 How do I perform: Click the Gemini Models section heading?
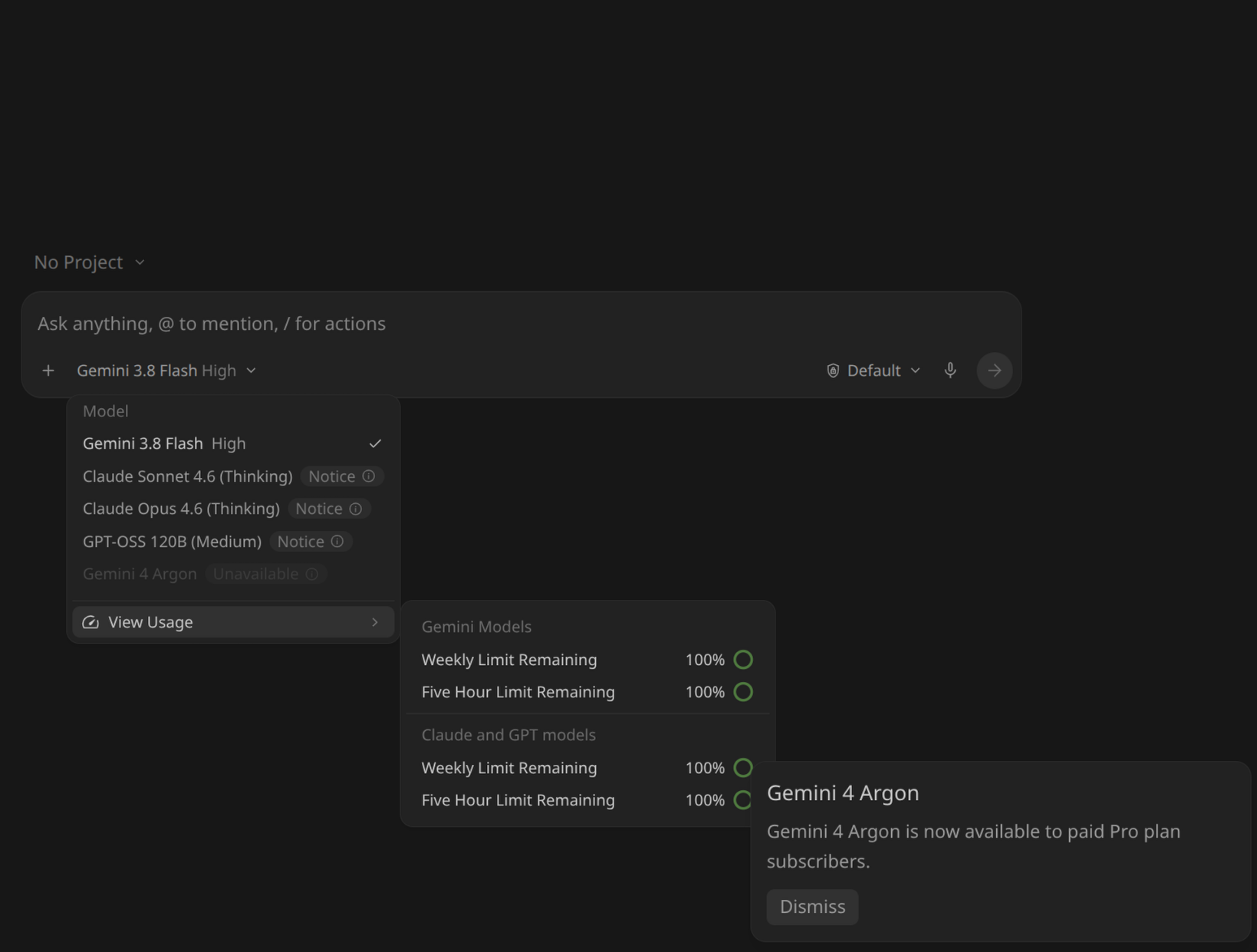point(476,627)
